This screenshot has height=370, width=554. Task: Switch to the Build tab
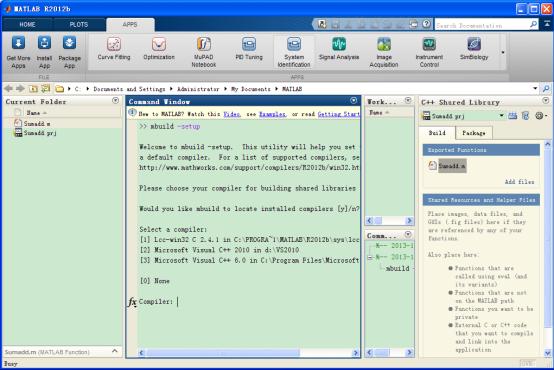pyautogui.click(x=437, y=133)
